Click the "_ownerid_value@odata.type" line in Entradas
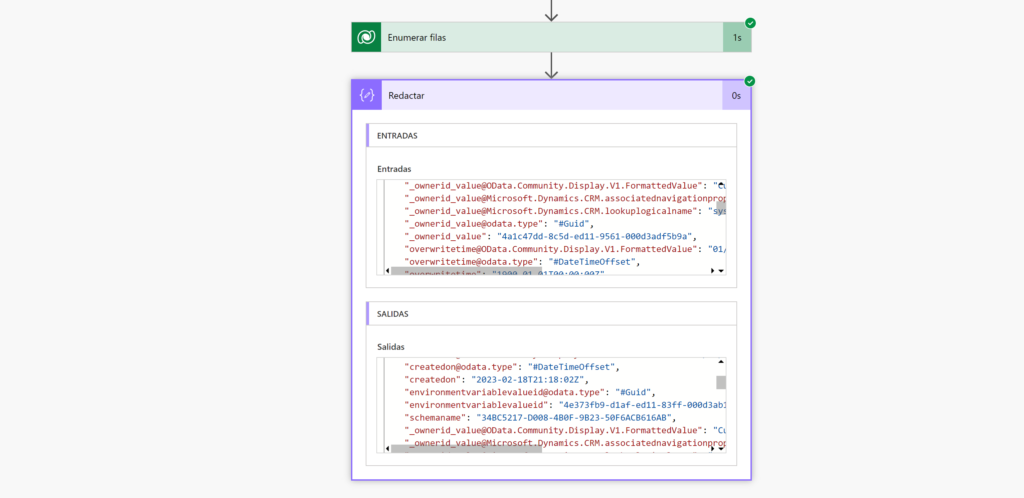Image resolution: width=1024 pixels, height=498 pixels. tap(498, 224)
